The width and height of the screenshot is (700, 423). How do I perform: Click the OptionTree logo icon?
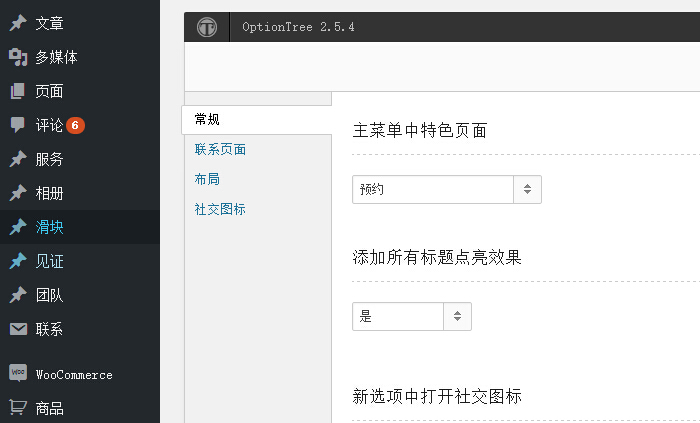click(207, 27)
